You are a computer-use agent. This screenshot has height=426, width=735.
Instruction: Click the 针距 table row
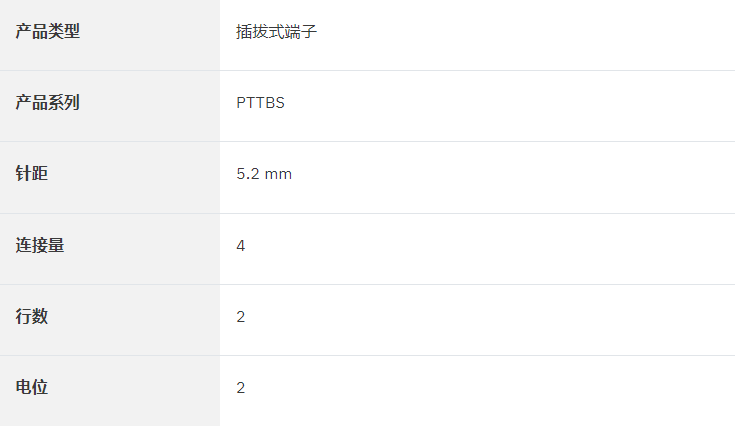(368, 178)
